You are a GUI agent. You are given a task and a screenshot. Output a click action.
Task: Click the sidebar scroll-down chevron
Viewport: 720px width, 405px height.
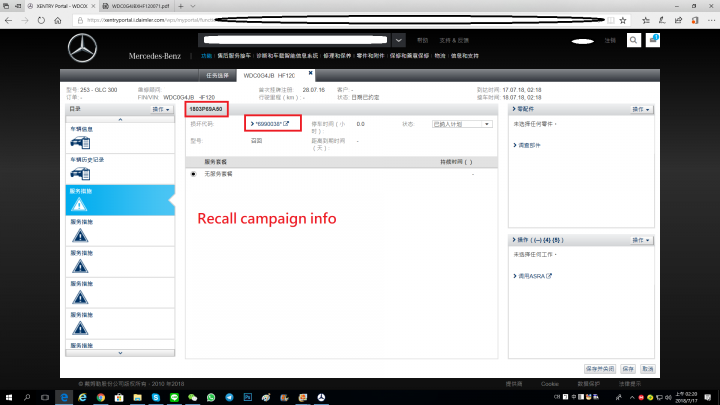click(x=120, y=353)
